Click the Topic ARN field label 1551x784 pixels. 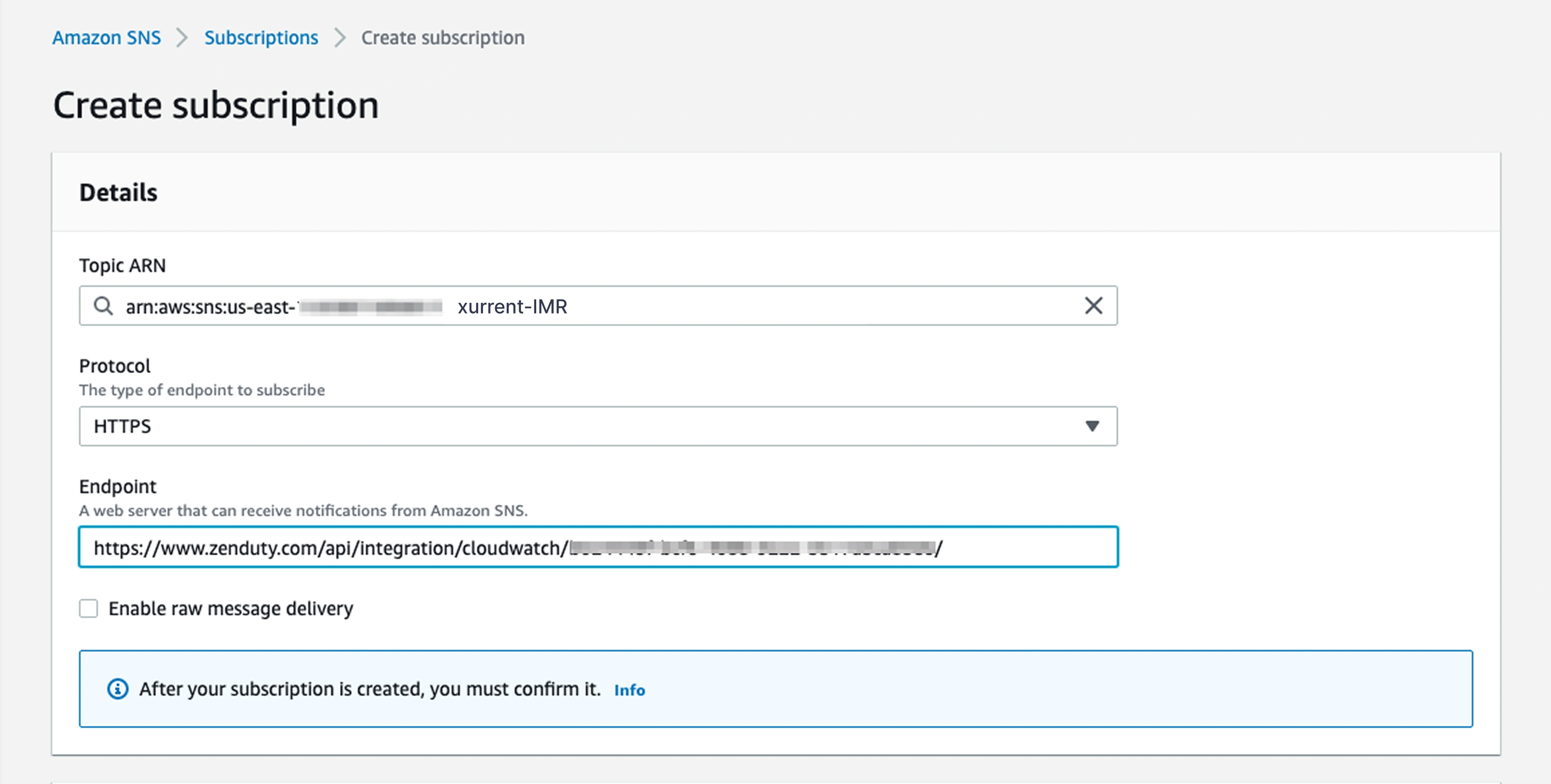click(122, 265)
